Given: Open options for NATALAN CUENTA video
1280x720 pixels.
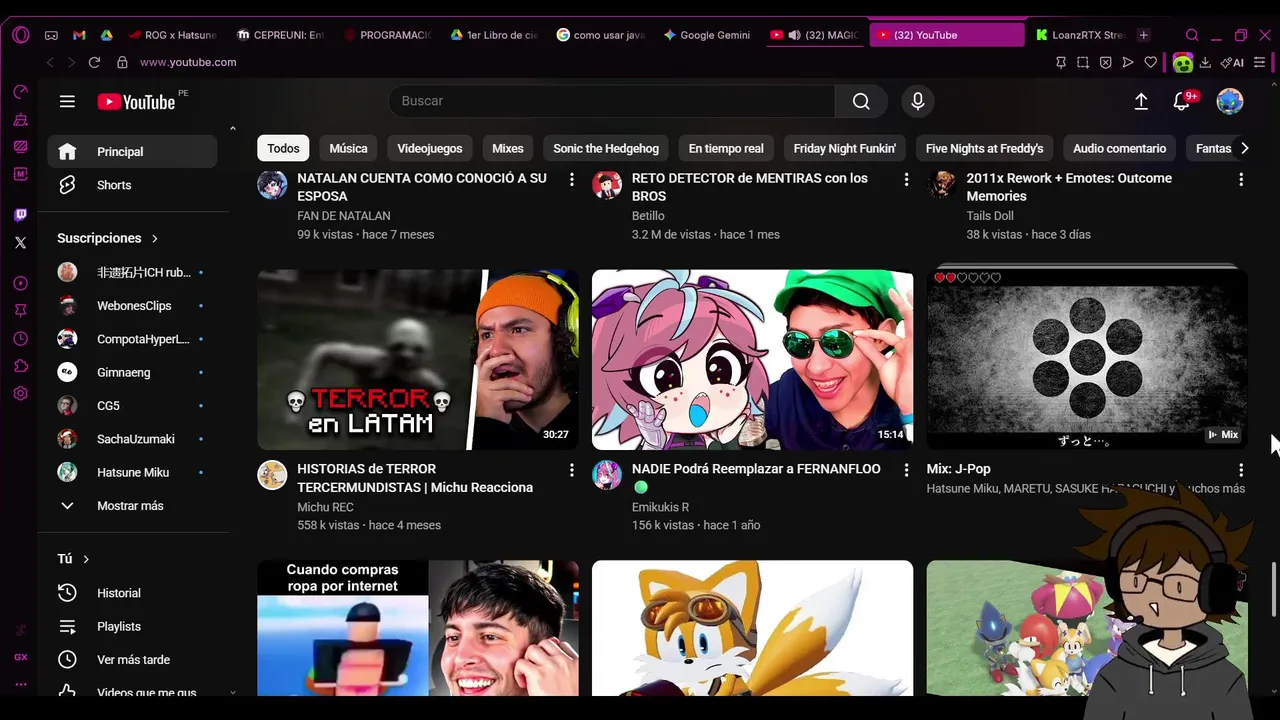Looking at the screenshot, I should click(x=572, y=179).
